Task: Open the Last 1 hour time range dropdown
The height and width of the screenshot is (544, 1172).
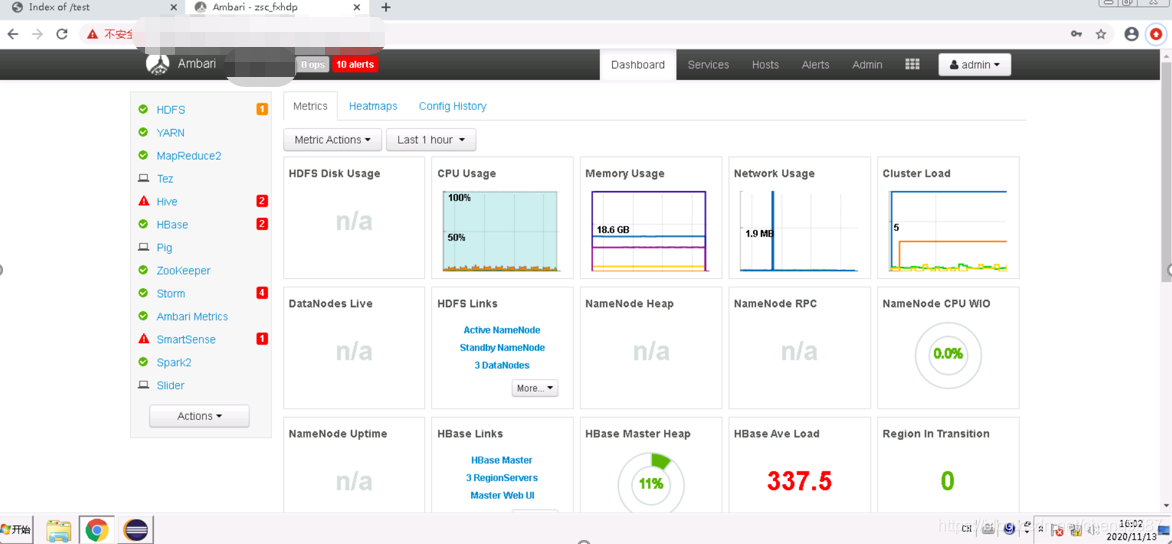Action: tap(431, 140)
